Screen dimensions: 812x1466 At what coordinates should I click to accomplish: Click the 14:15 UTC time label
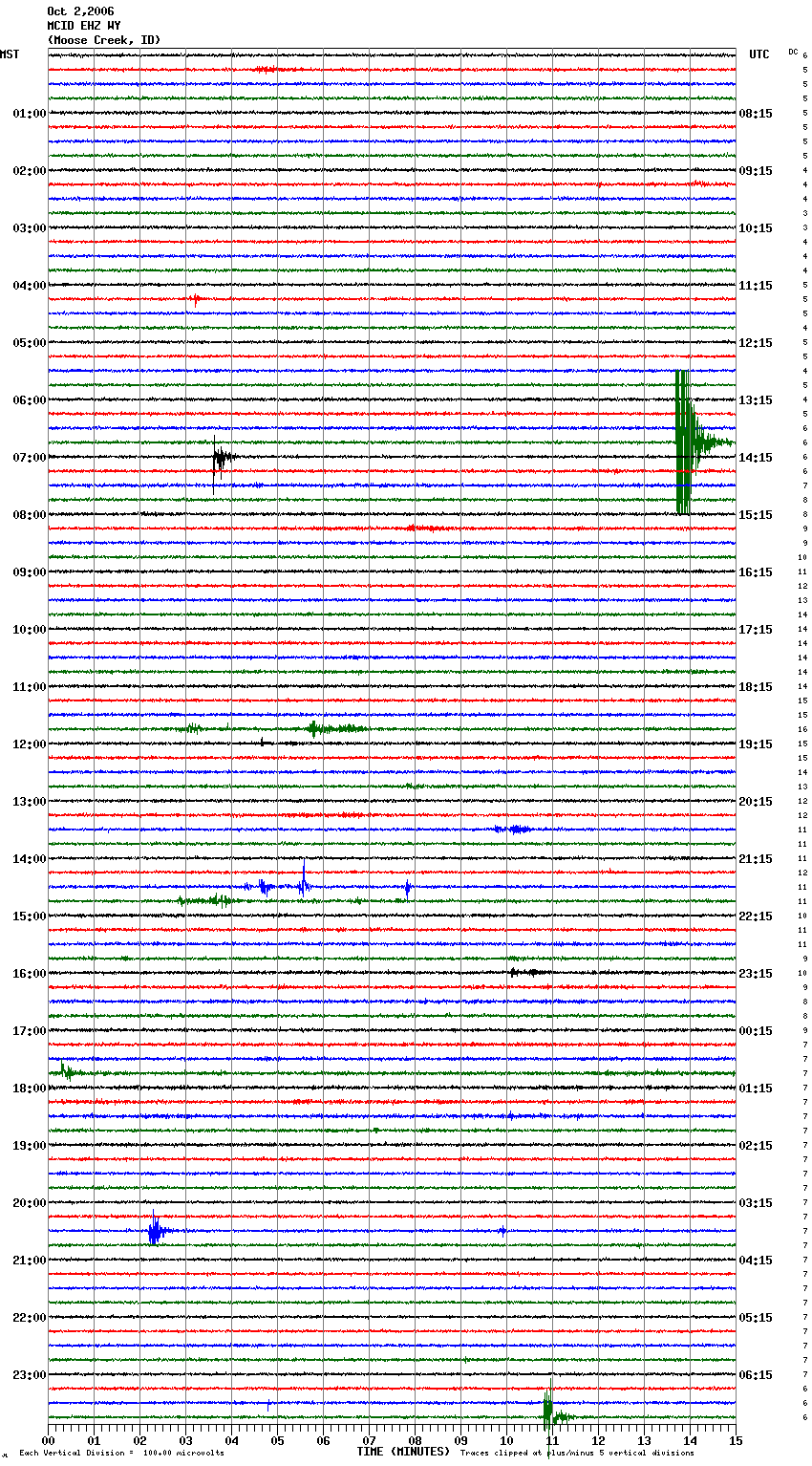756,458
